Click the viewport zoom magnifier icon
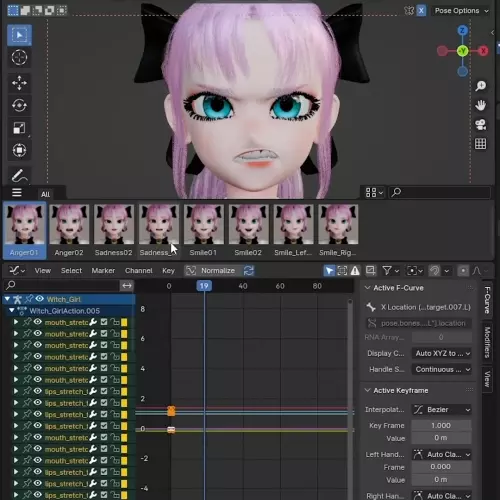The width and height of the screenshot is (500, 500). pos(480,86)
